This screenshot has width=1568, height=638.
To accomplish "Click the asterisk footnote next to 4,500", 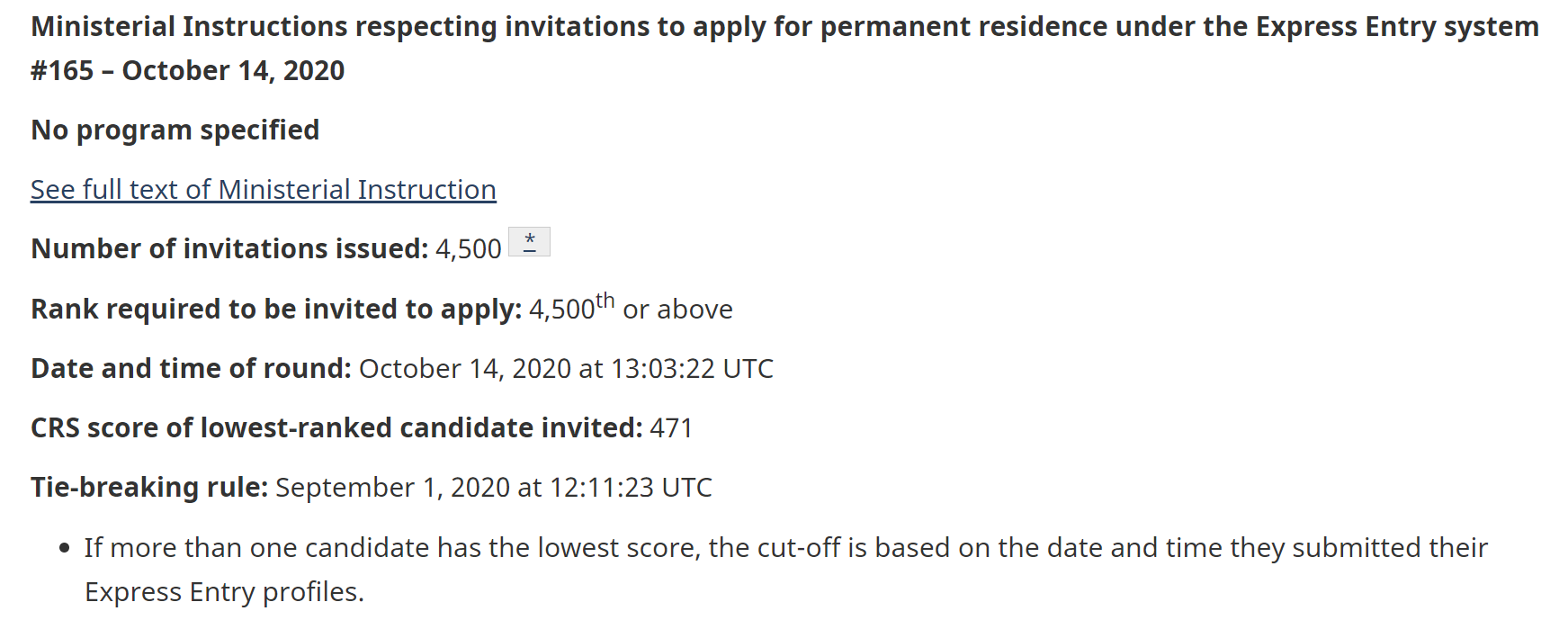I will click(529, 242).
